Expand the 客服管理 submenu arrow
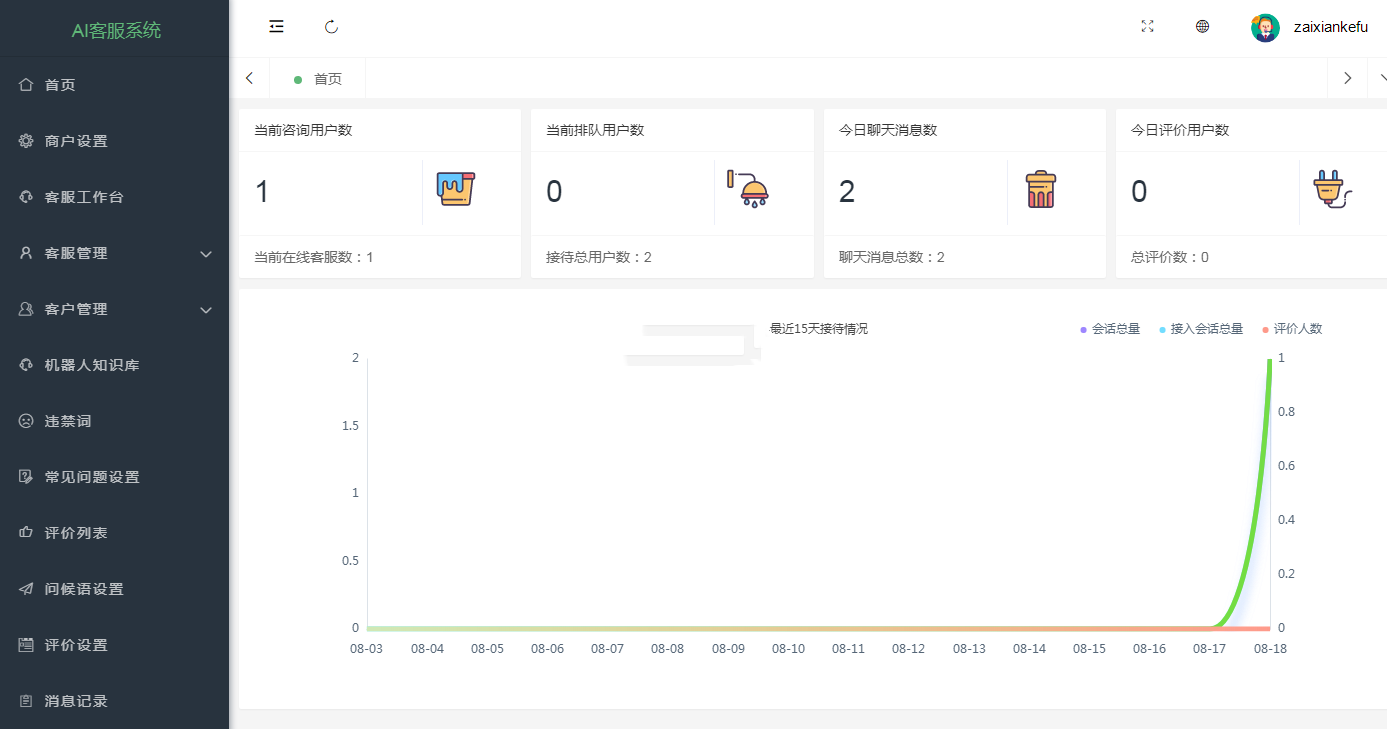Image resolution: width=1387 pixels, height=729 pixels. [206, 254]
